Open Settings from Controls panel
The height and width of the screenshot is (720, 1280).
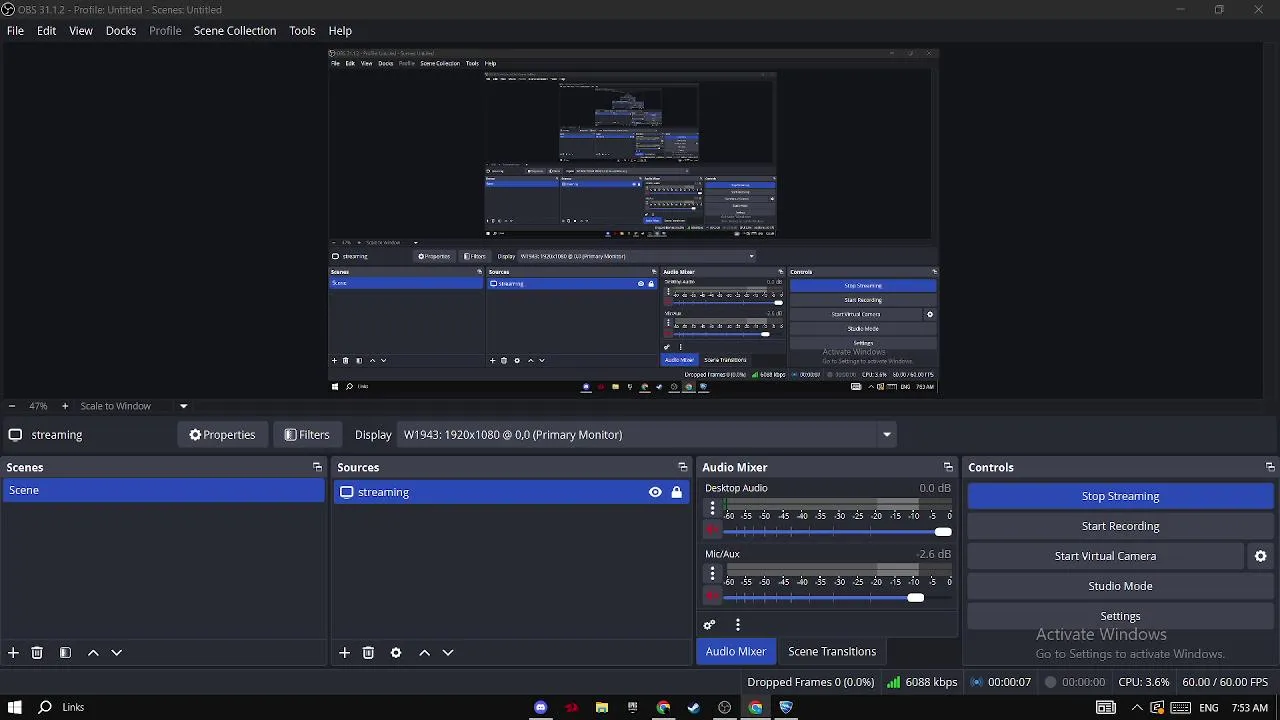tap(1120, 616)
